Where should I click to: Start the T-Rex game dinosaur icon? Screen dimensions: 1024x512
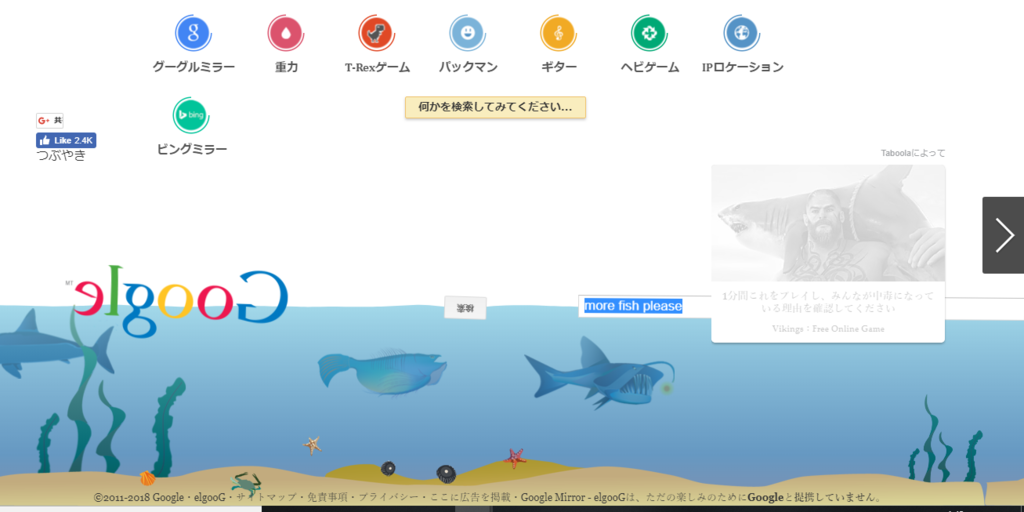376,33
